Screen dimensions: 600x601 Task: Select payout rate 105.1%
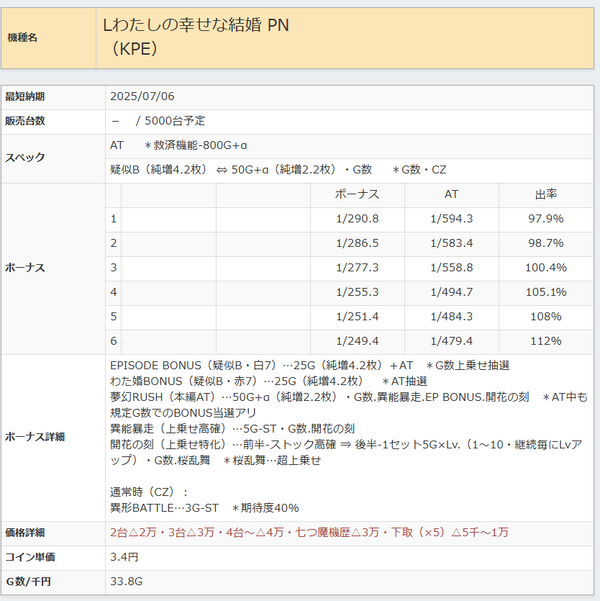[x=546, y=292]
